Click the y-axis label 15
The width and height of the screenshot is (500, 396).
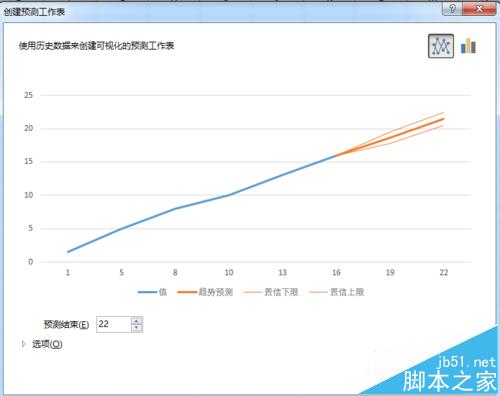[x=29, y=161]
